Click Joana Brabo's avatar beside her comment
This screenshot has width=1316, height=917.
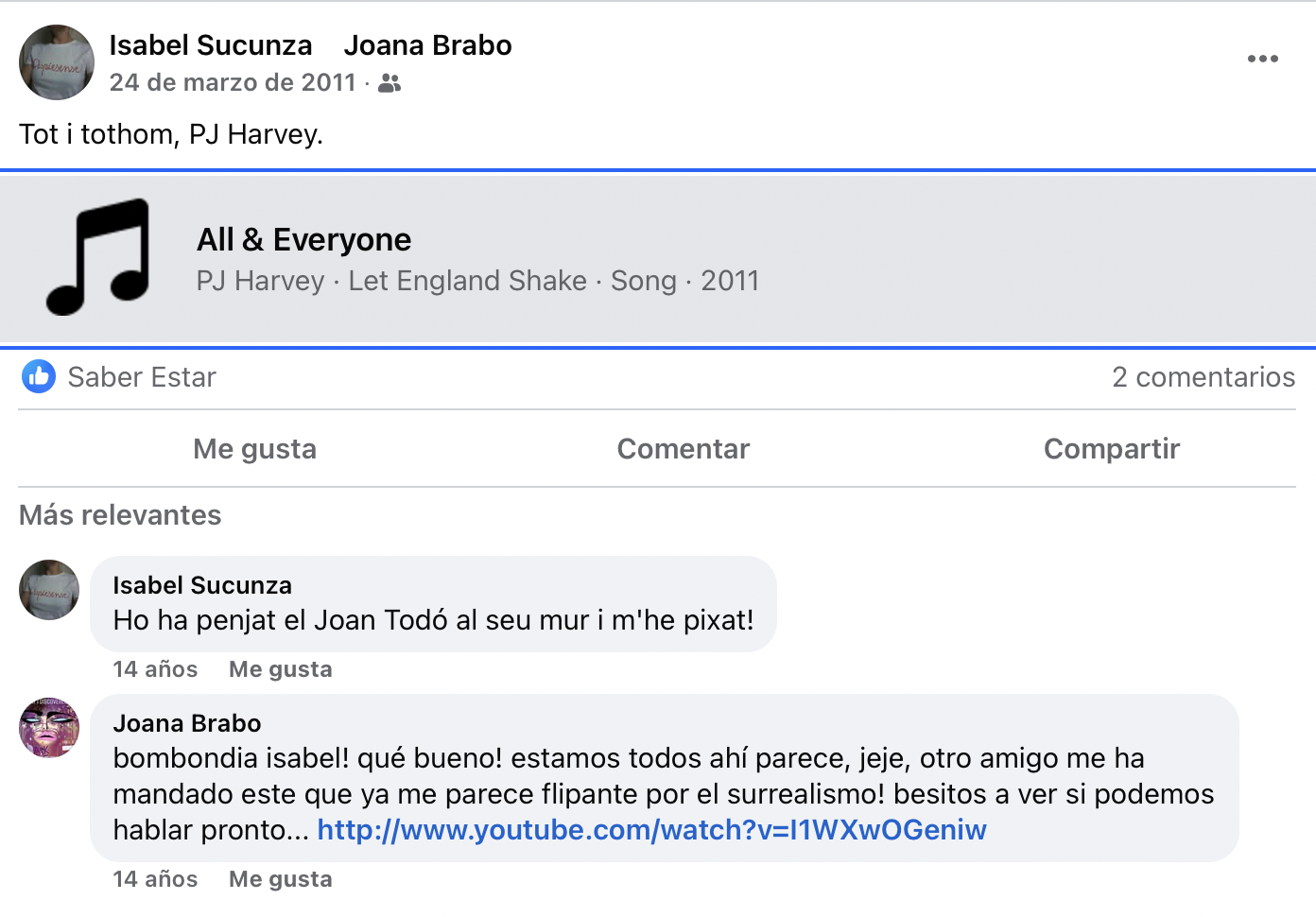49,728
